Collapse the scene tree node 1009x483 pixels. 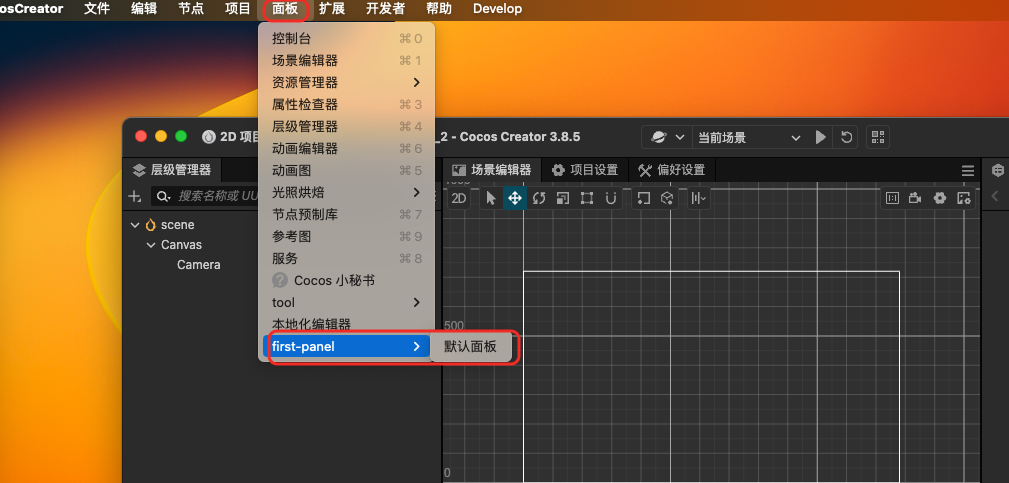(x=134, y=225)
